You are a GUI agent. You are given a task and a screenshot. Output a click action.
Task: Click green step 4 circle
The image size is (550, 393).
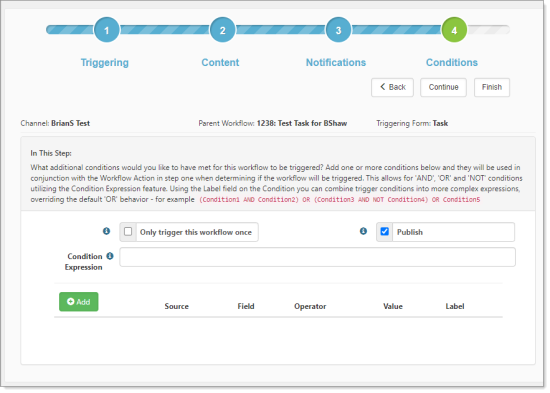(x=454, y=30)
